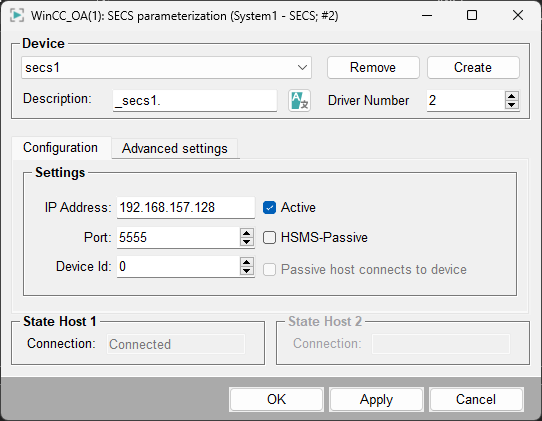
Task: Switch to the Advanced settings tab
Action: (x=175, y=149)
